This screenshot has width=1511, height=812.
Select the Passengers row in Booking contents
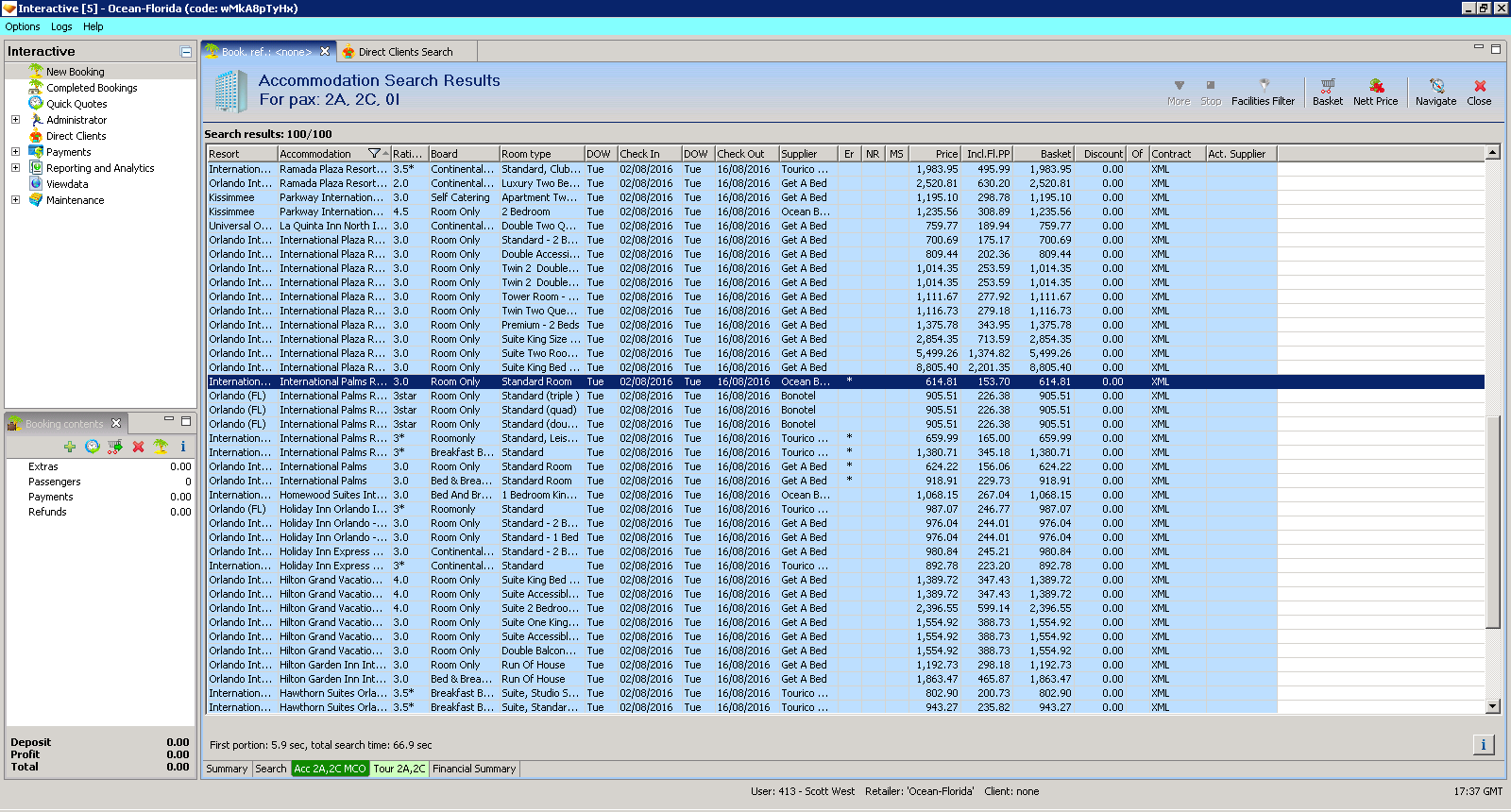(100, 482)
